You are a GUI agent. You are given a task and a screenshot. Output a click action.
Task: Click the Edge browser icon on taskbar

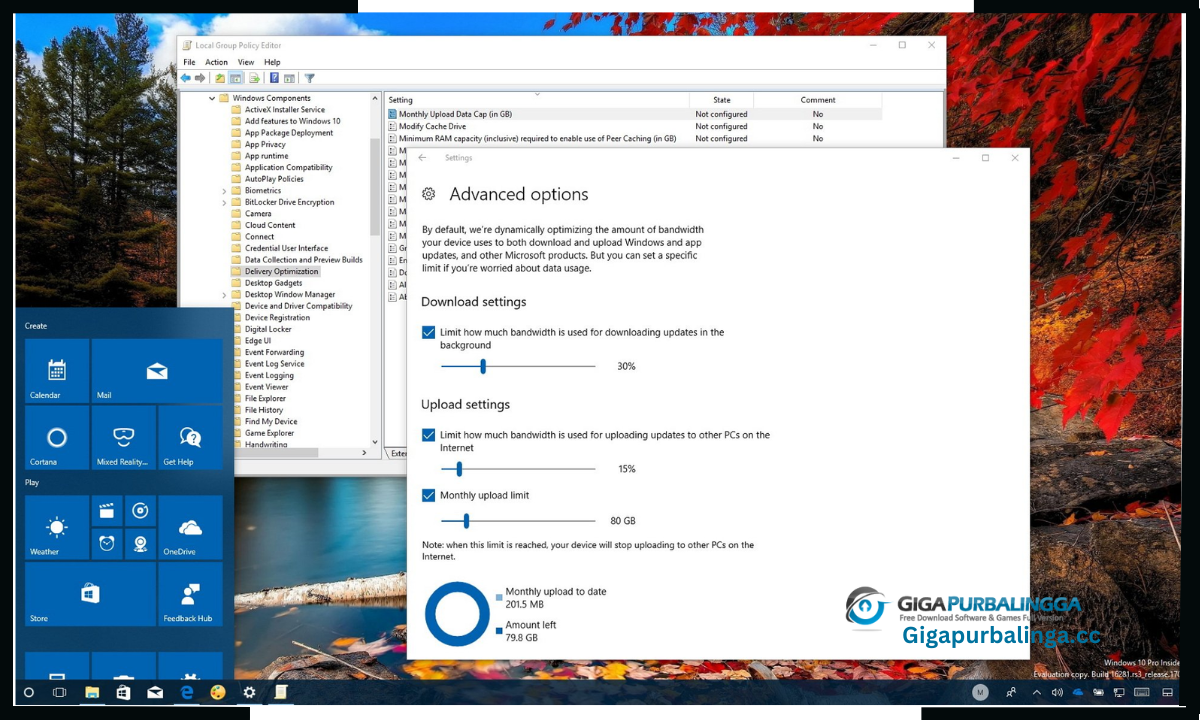pyautogui.click(x=186, y=692)
